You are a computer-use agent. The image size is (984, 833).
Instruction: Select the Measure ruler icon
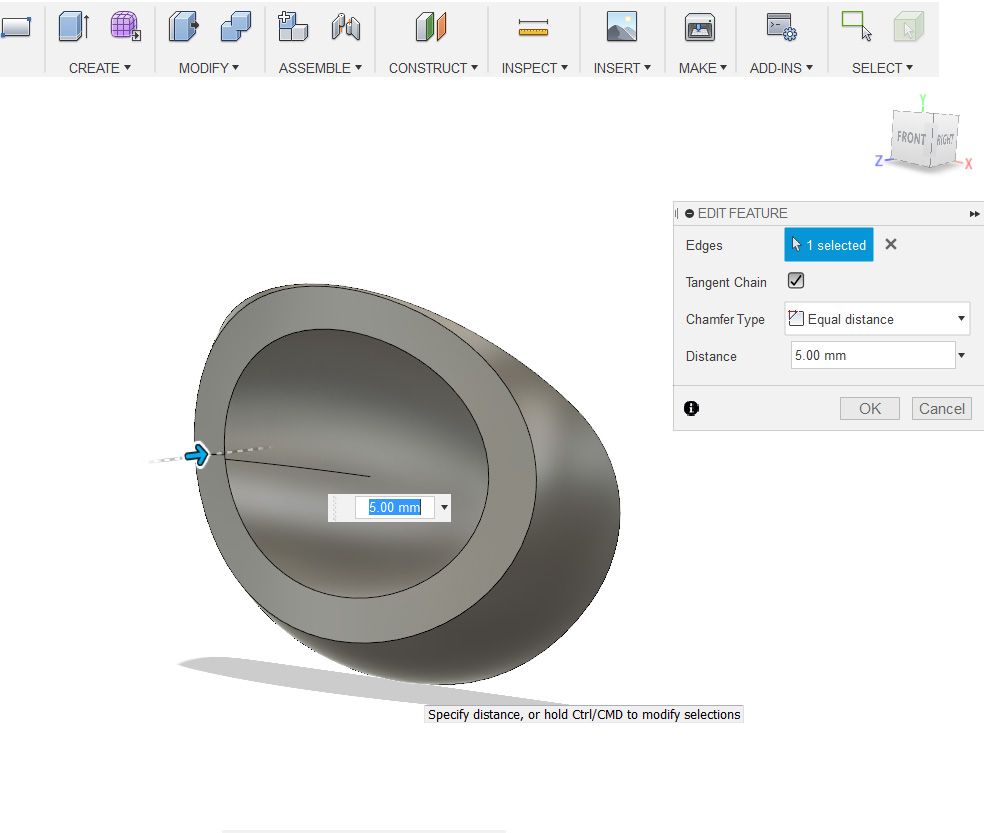[x=534, y=28]
